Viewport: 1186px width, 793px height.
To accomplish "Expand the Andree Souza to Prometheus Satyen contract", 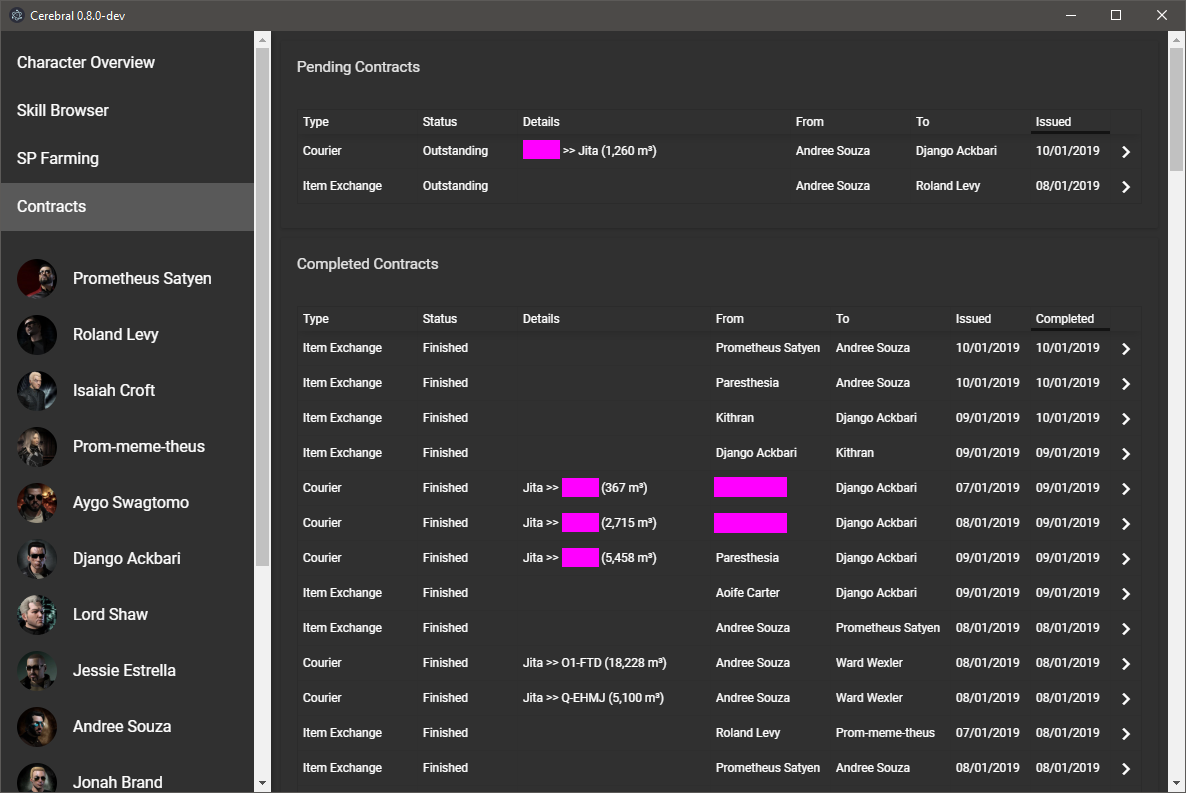I will tap(1125, 629).
